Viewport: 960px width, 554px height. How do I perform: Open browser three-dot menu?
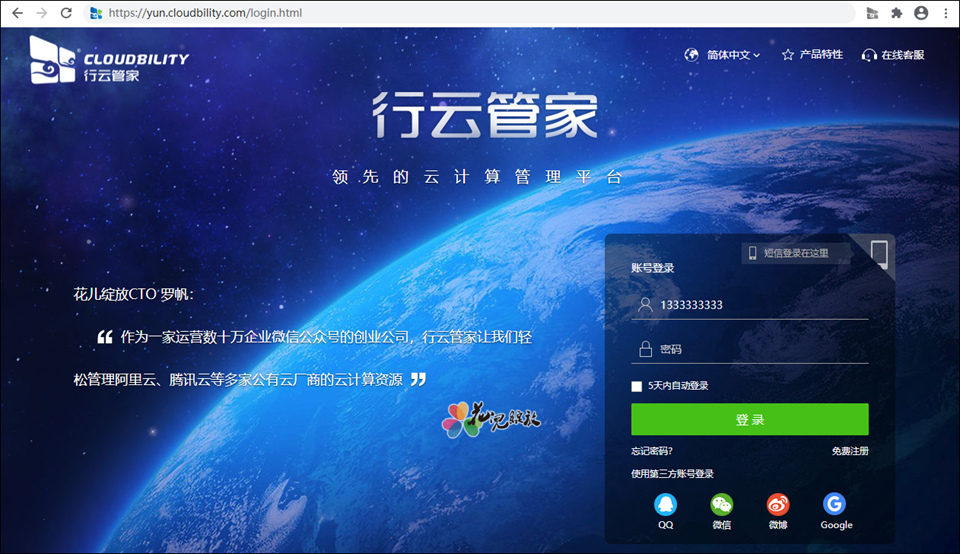946,13
